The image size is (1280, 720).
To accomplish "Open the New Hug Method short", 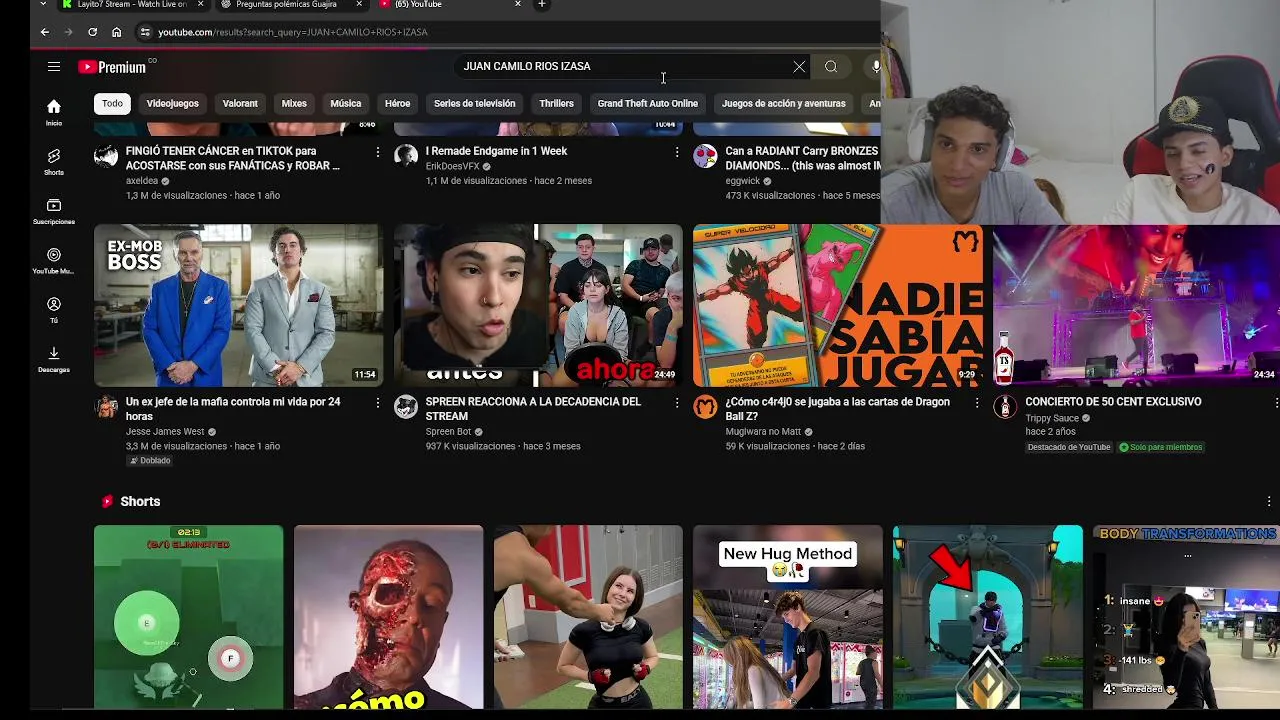I will point(788,617).
